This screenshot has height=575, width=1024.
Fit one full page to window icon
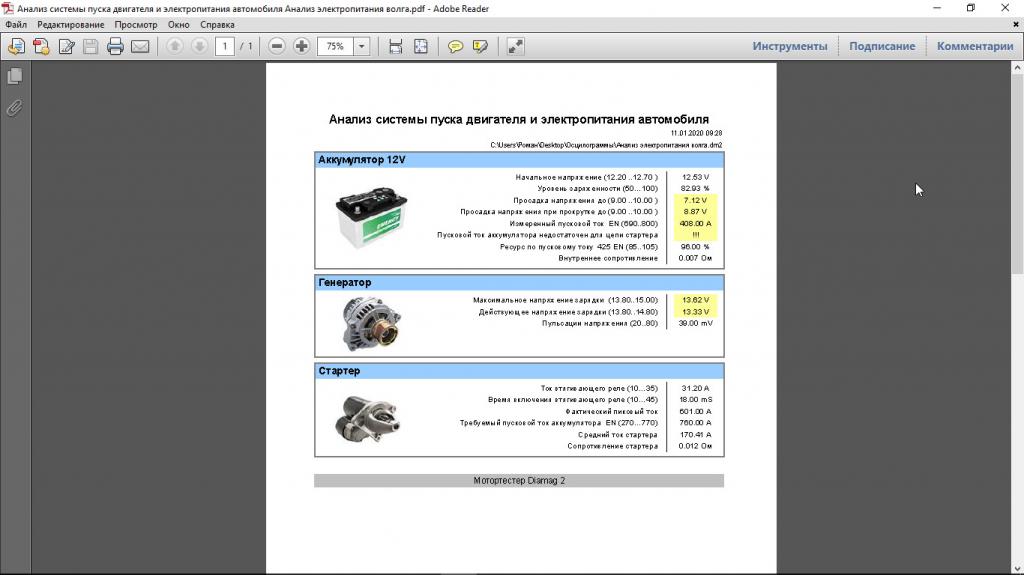(x=421, y=46)
